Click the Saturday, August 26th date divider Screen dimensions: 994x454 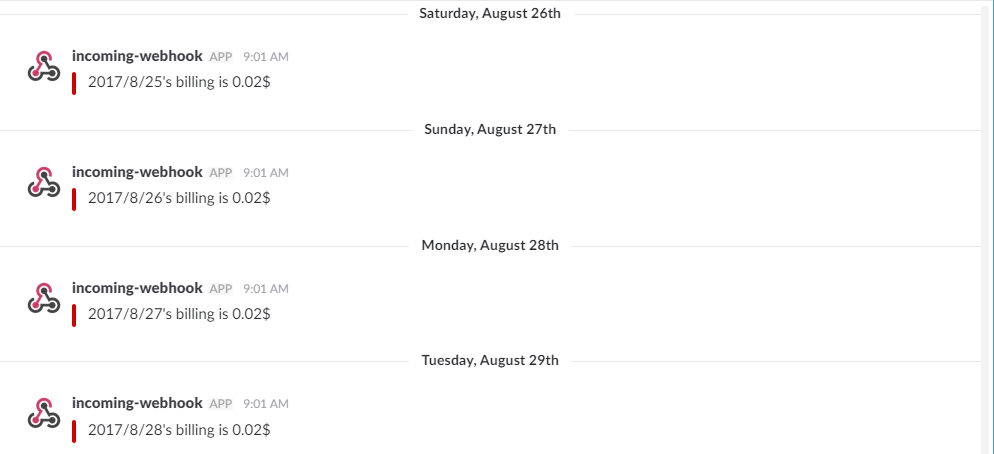coord(490,14)
